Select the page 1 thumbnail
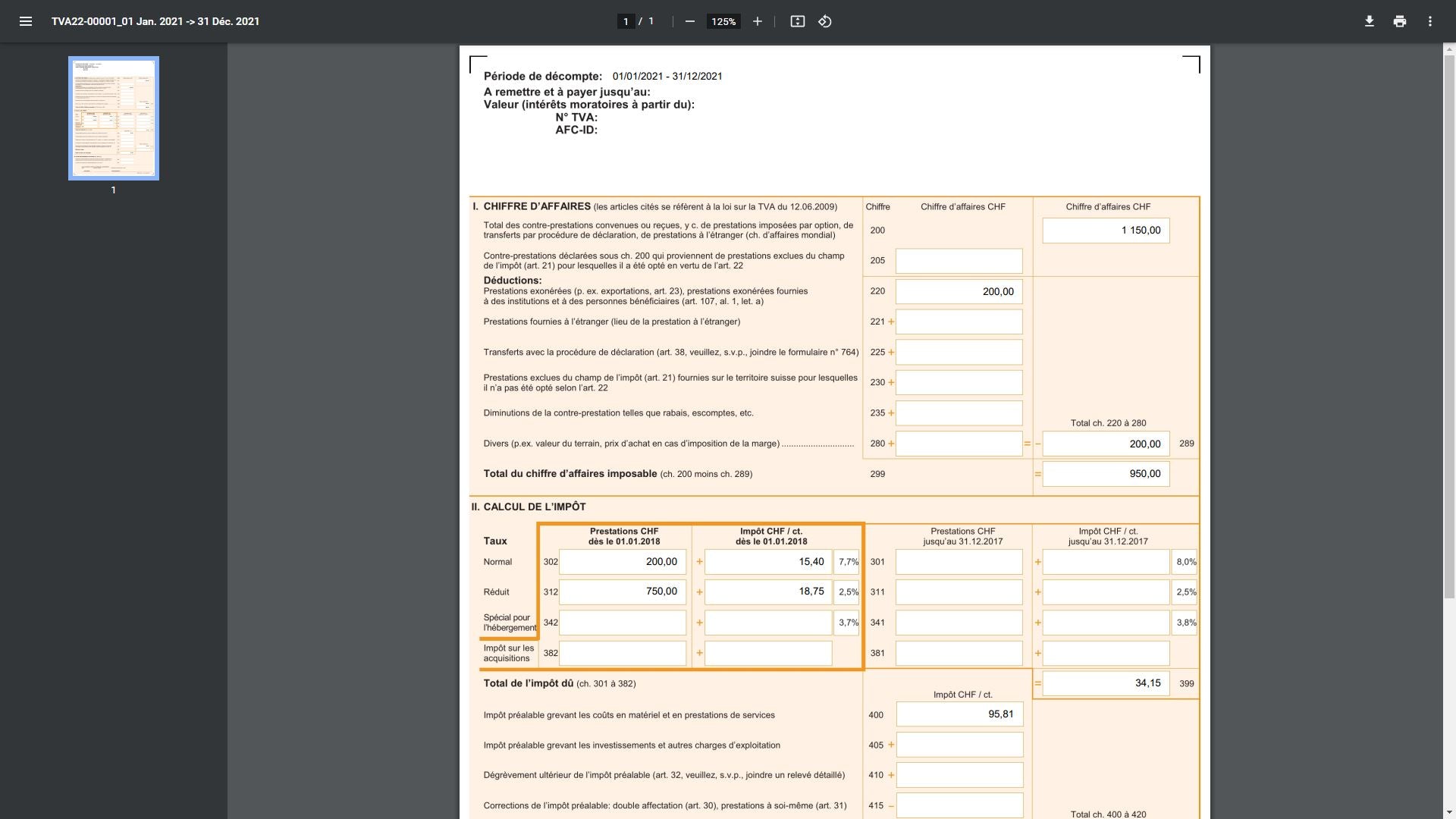The image size is (1456, 819). [x=114, y=118]
